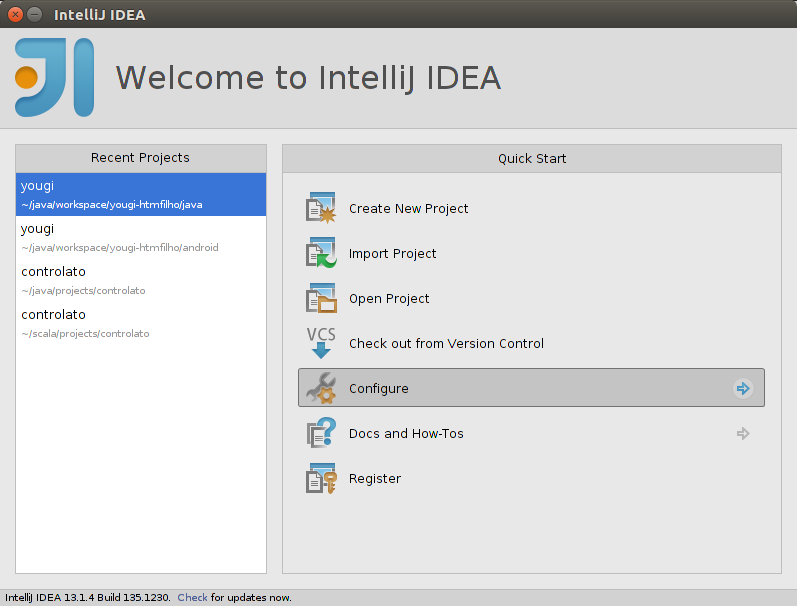Click the Open Project folder icon
797x606 pixels.
[321, 298]
